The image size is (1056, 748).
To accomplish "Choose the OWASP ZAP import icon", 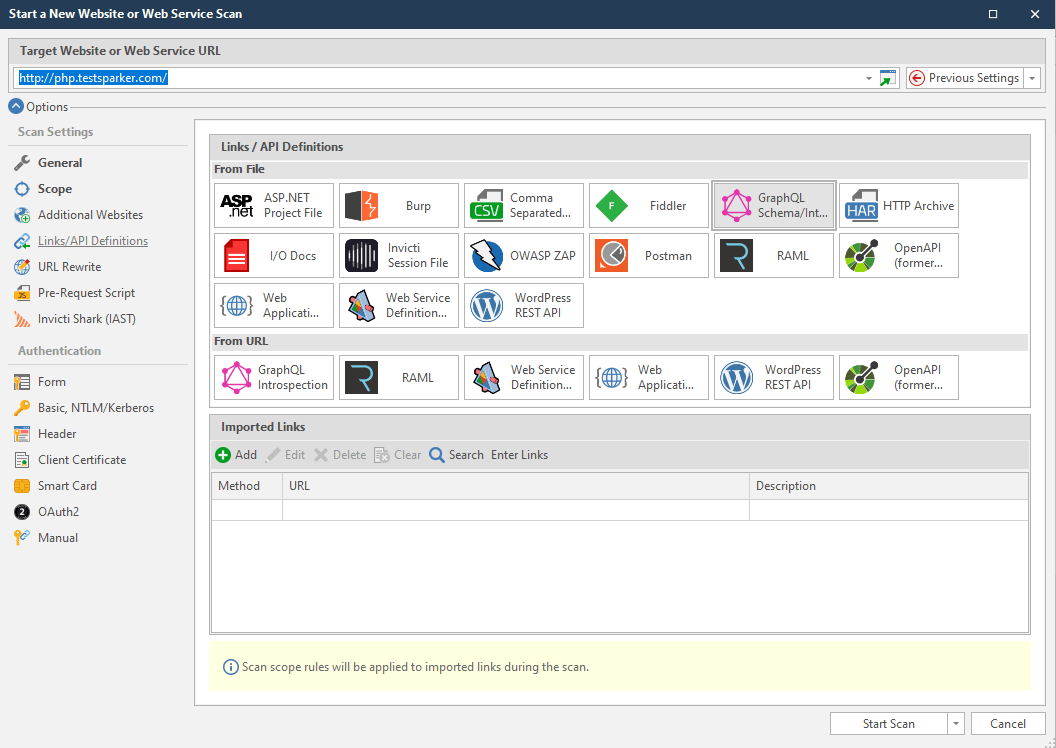I will point(523,255).
